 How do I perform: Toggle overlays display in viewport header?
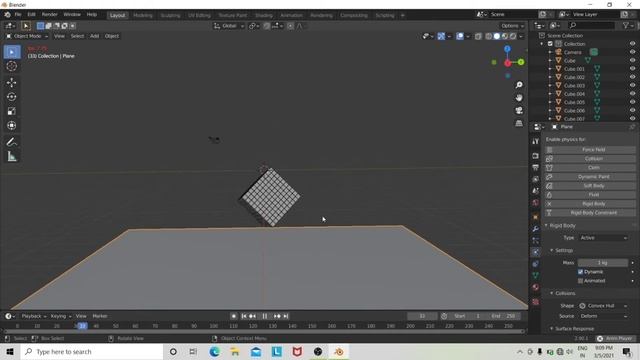460,36
